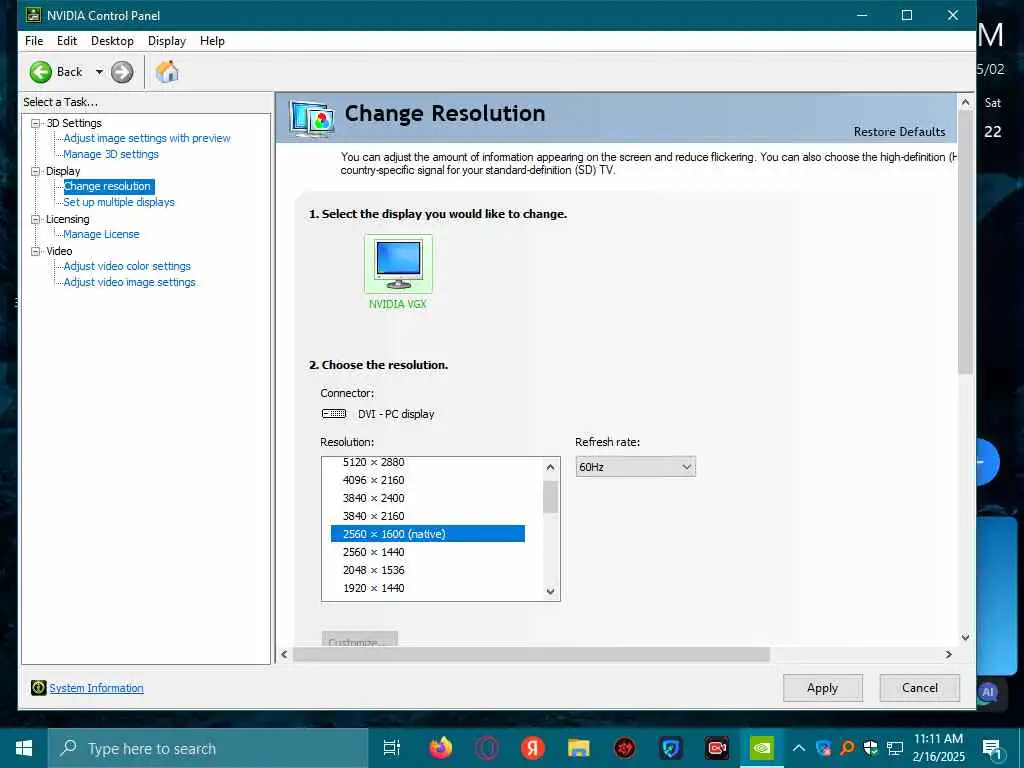Click the DVI connector icon
The width and height of the screenshot is (1024, 768).
click(x=334, y=414)
